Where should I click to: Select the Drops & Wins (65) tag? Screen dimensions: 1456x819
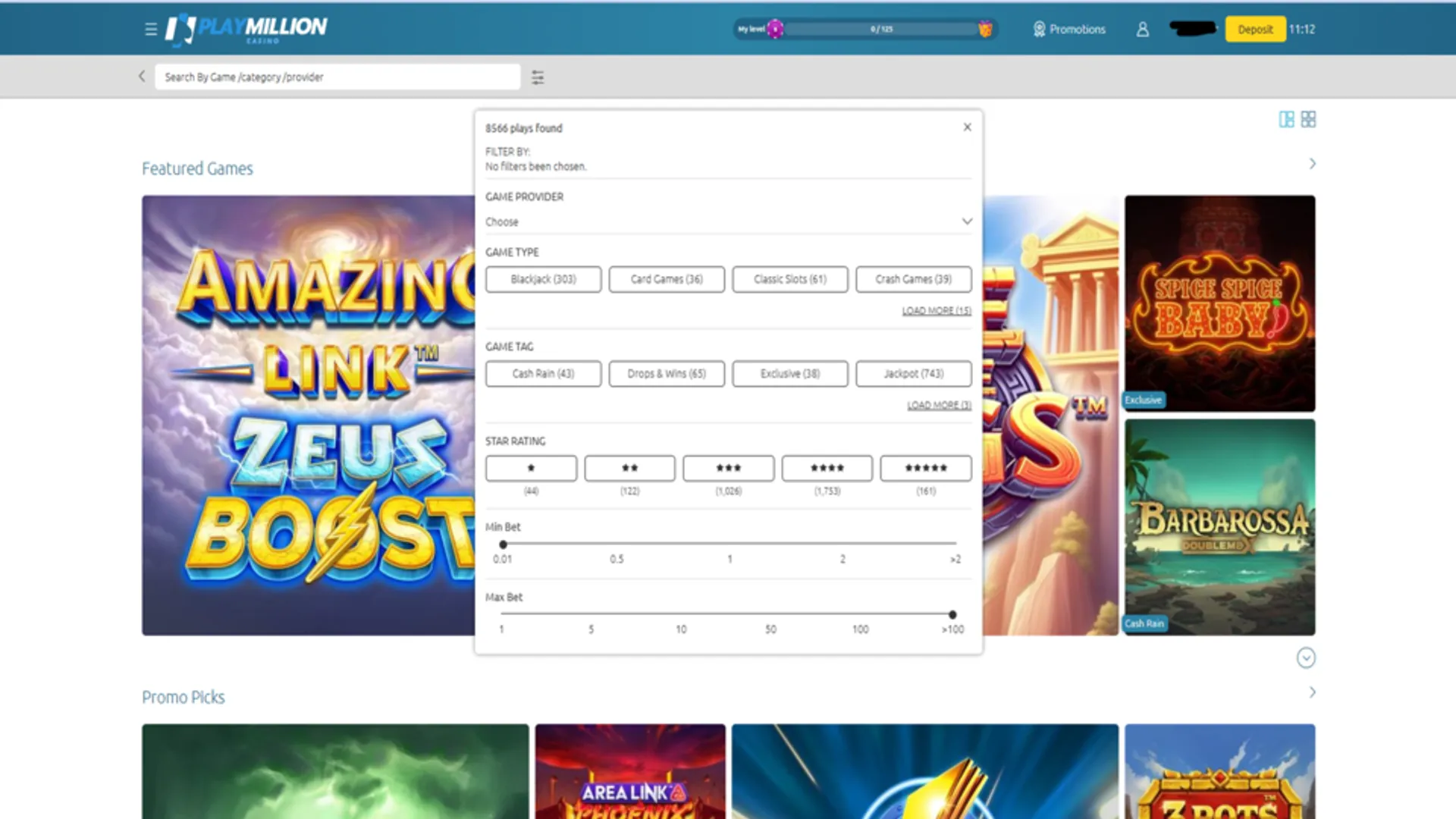point(667,374)
